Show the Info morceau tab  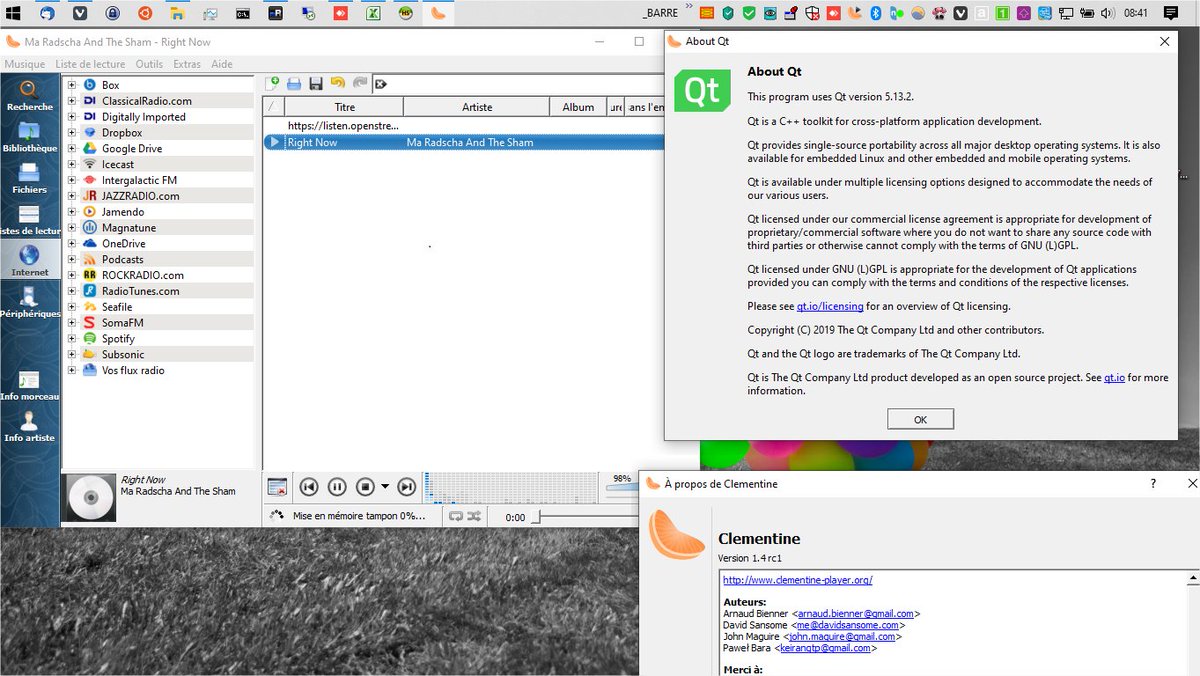click(x=30, y=386)
